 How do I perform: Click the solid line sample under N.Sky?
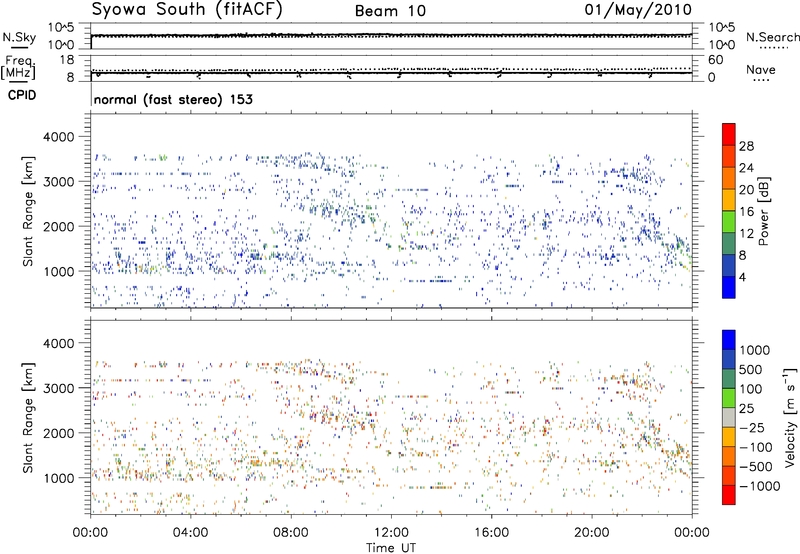tap(19, 47)
